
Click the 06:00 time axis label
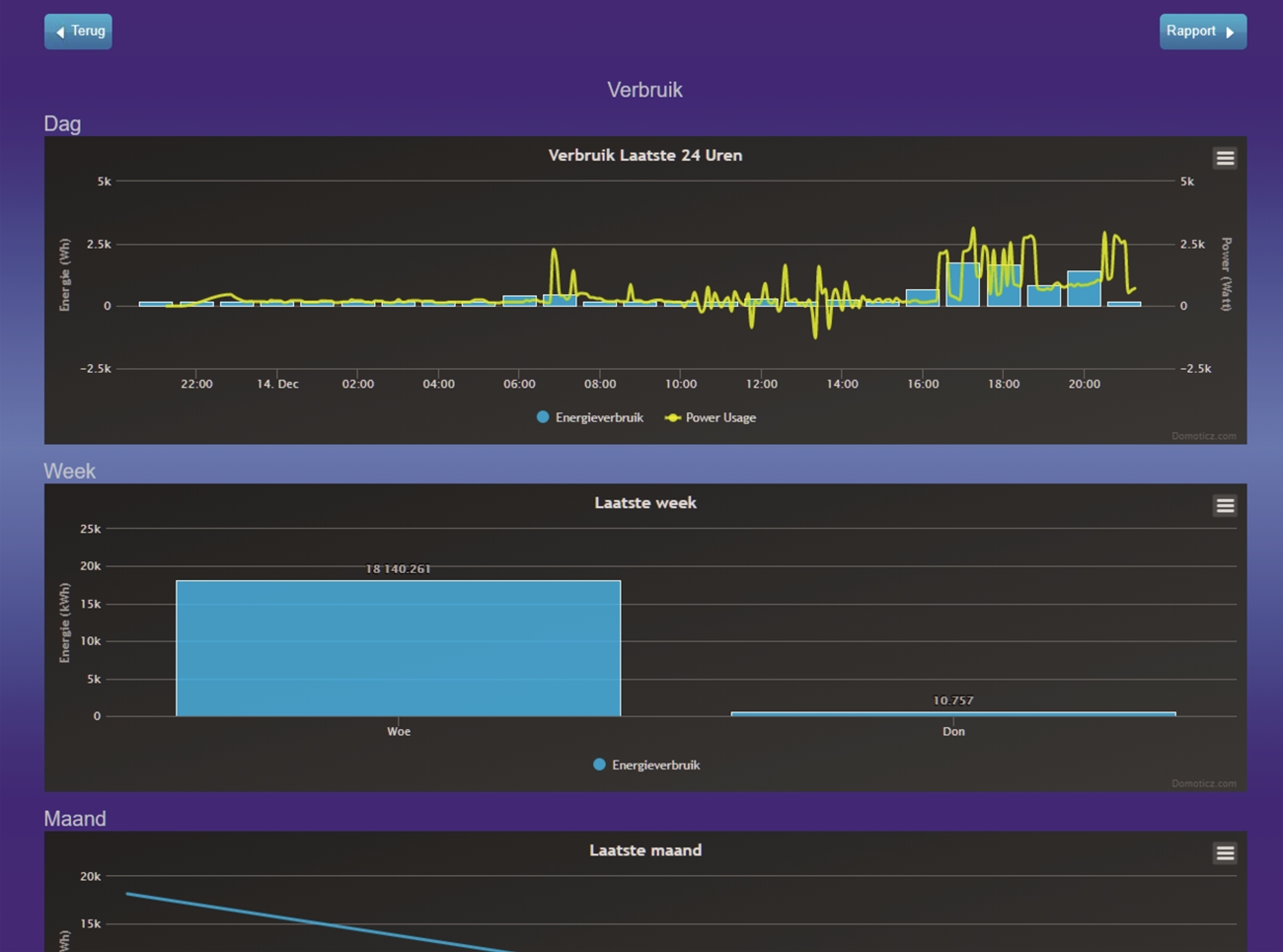tap(519, 384)
